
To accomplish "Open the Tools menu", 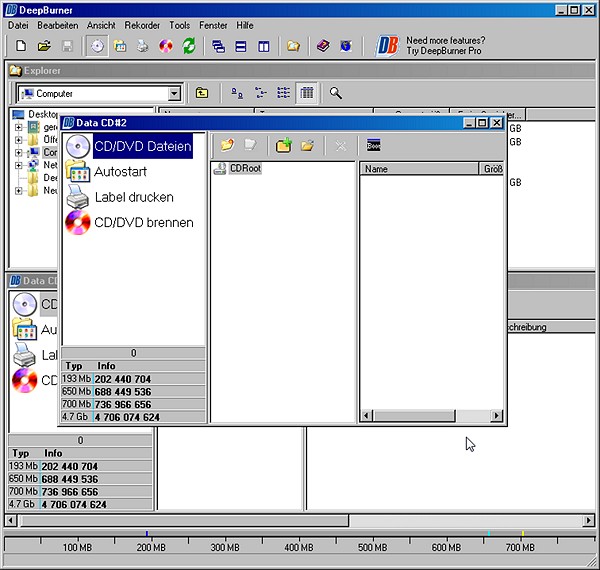I will pos(179,25).
